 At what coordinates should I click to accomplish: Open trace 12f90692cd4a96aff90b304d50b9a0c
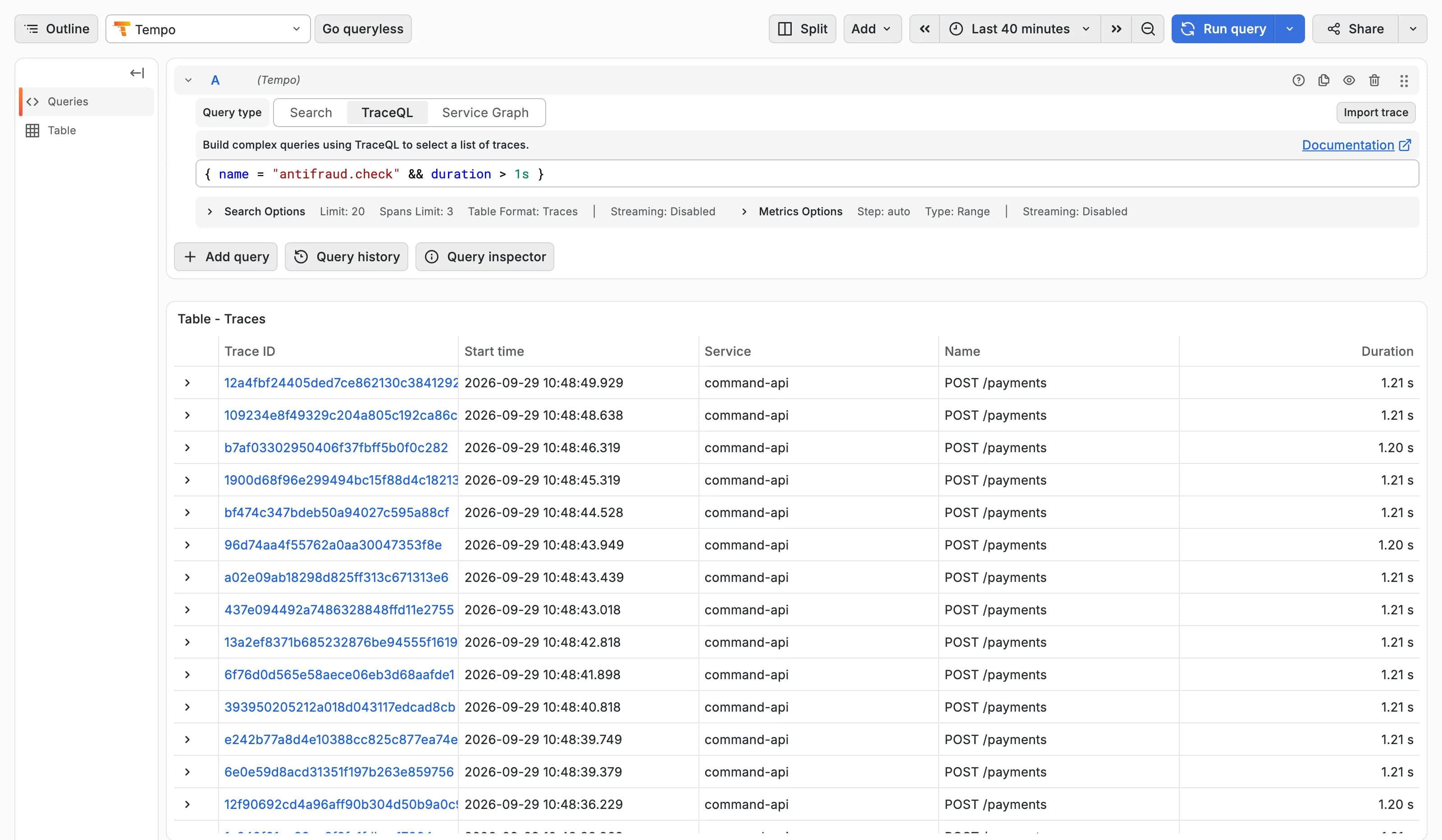[x=341, y=804]
